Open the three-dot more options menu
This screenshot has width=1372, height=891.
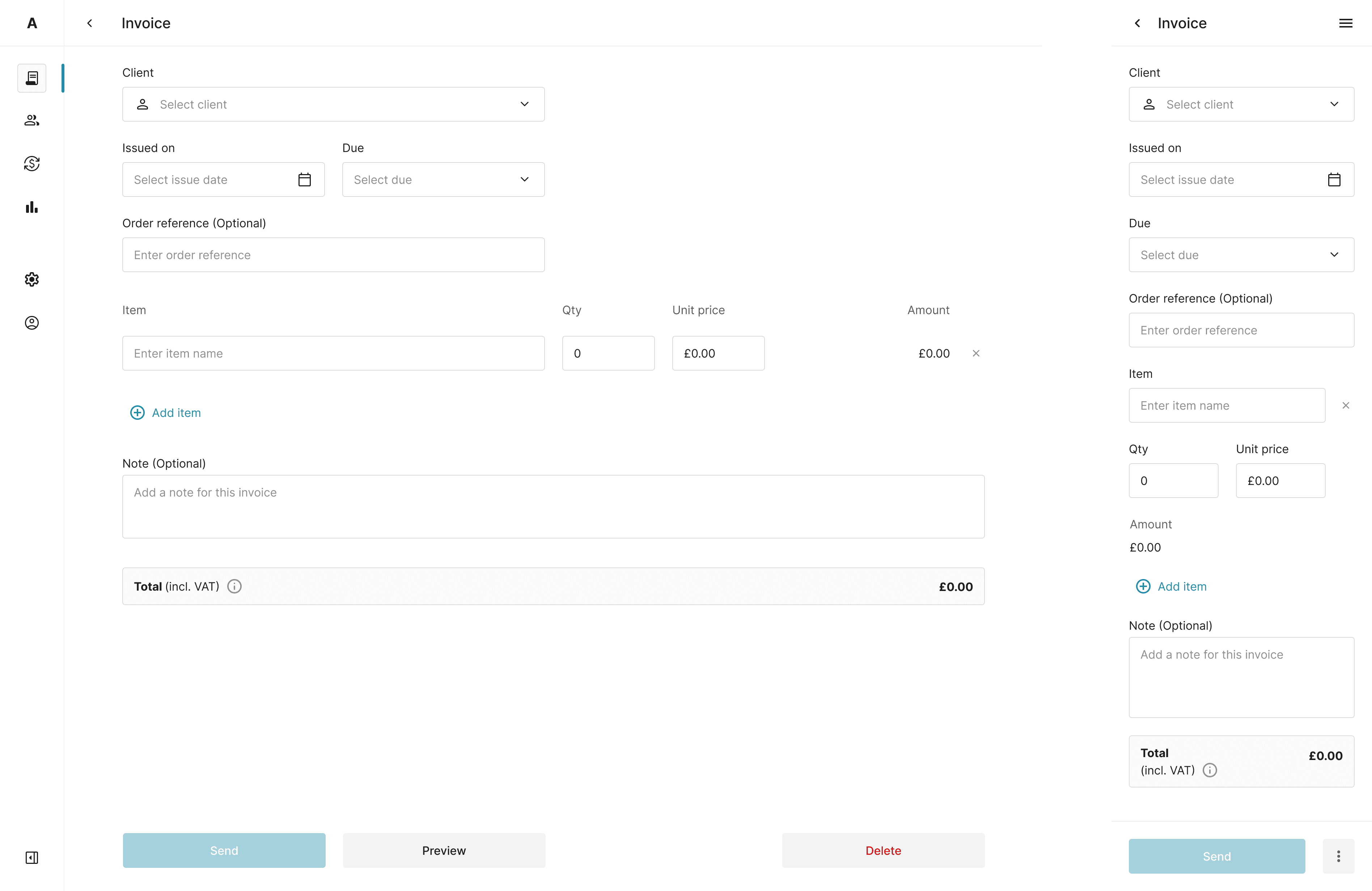[1338, 856]
